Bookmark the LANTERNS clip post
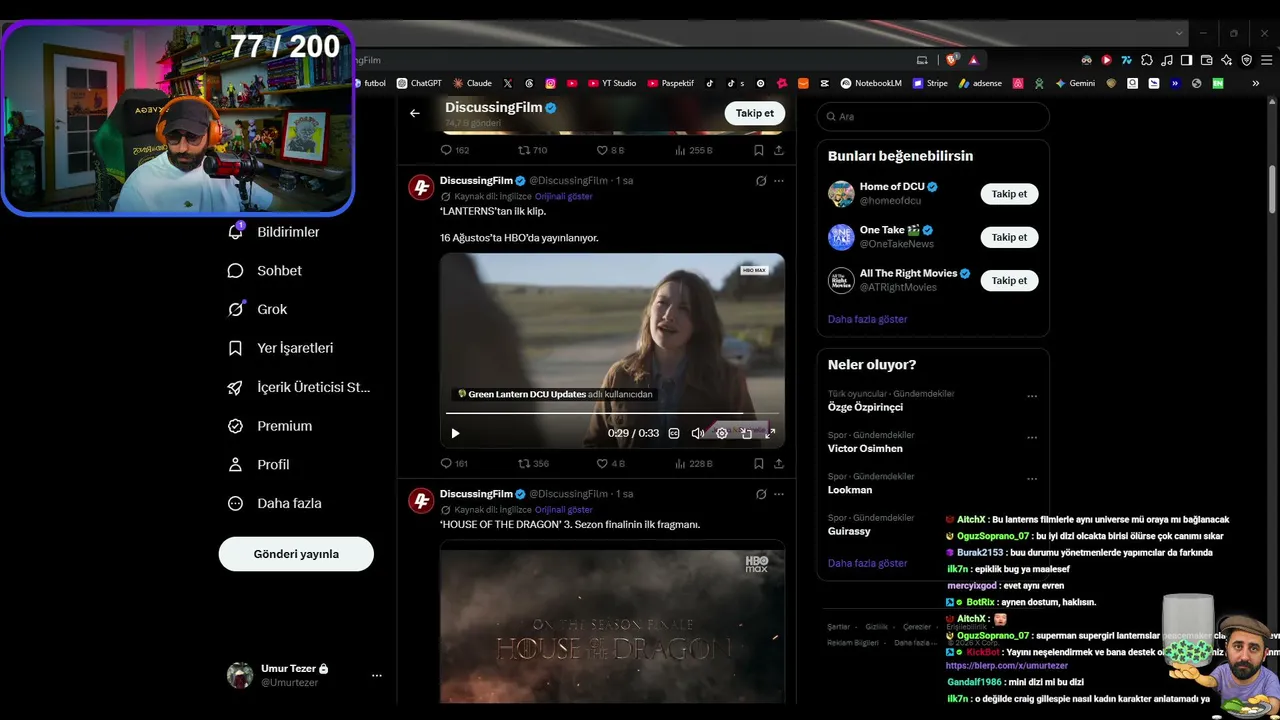Image resolution: width=1280 pixels, height=720 pixels. click(759, 464)
